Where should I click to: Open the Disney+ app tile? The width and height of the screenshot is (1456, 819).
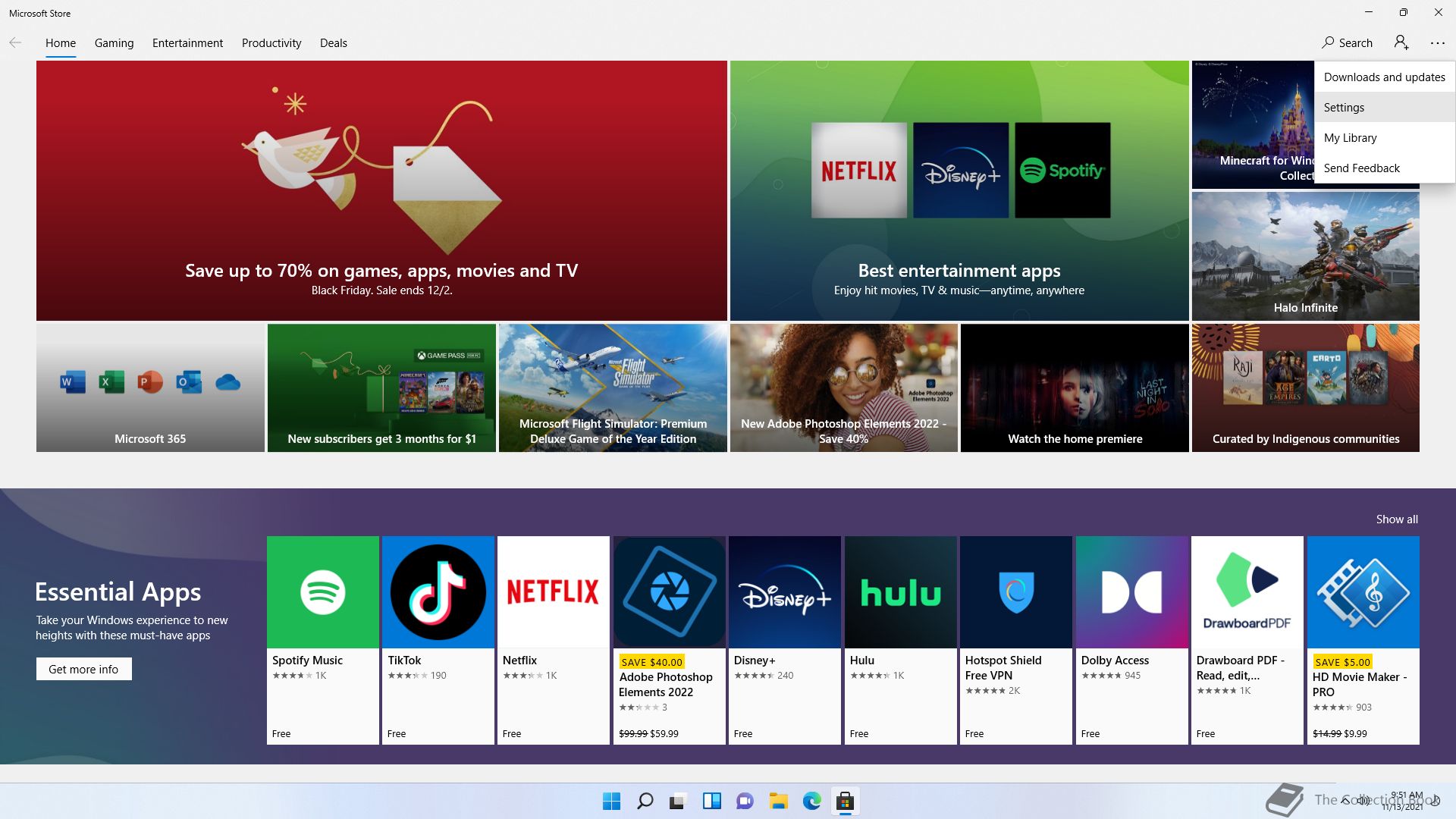pos(785,640)
